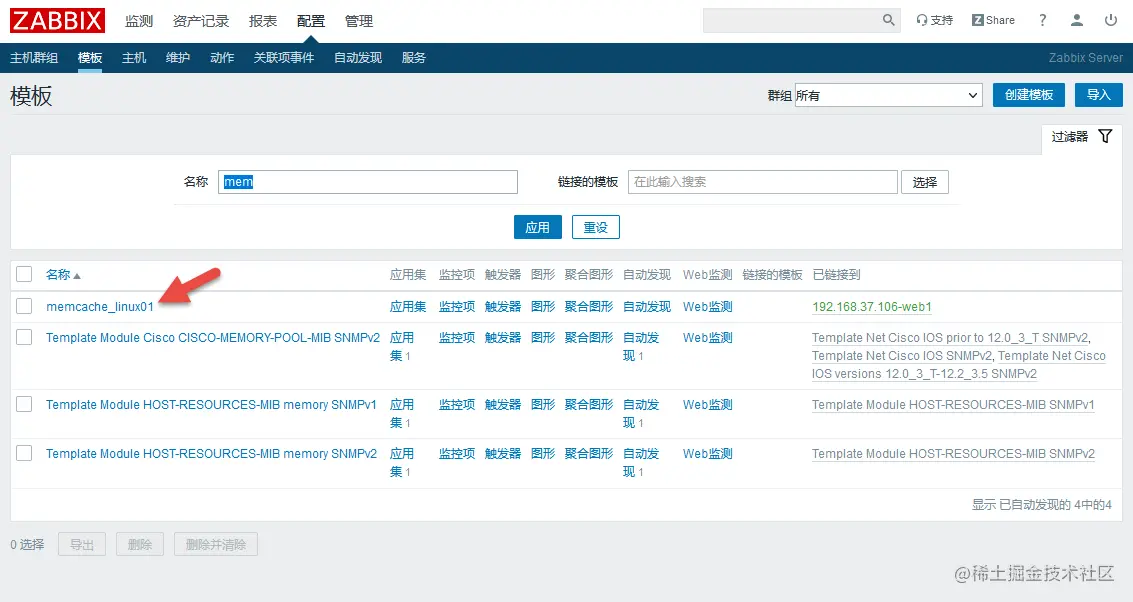Click the search magnifier icon
The height and width of the screenshot is (602, 1133).
tap(888, 20)
